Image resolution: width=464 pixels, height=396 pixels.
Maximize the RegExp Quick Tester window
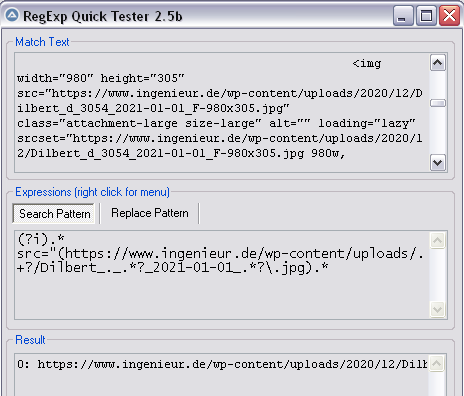pos(426,16)
